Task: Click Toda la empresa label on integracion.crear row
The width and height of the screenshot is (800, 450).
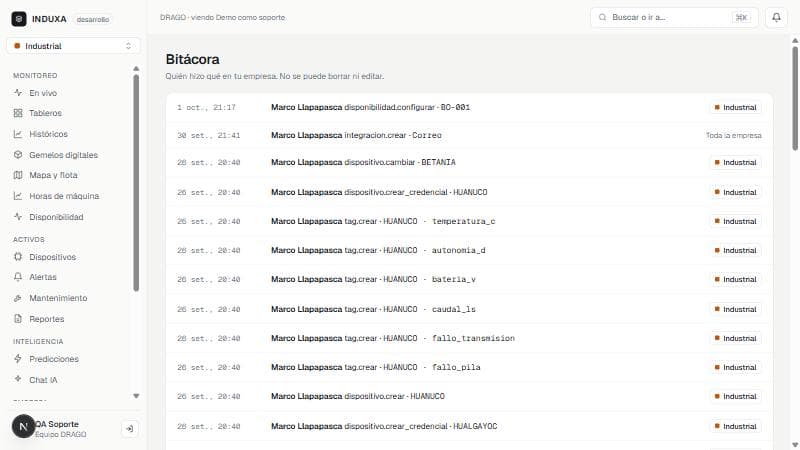Action: coord(734,135)
